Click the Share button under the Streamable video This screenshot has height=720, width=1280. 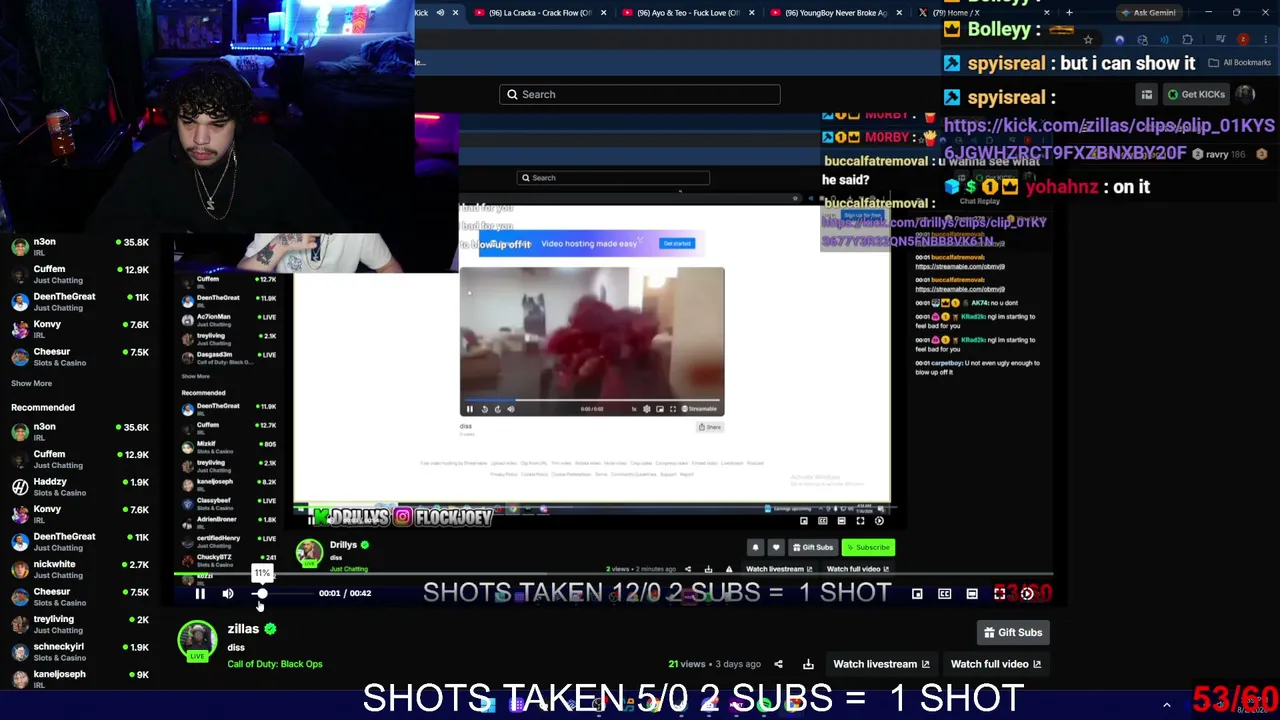point(710,427)
